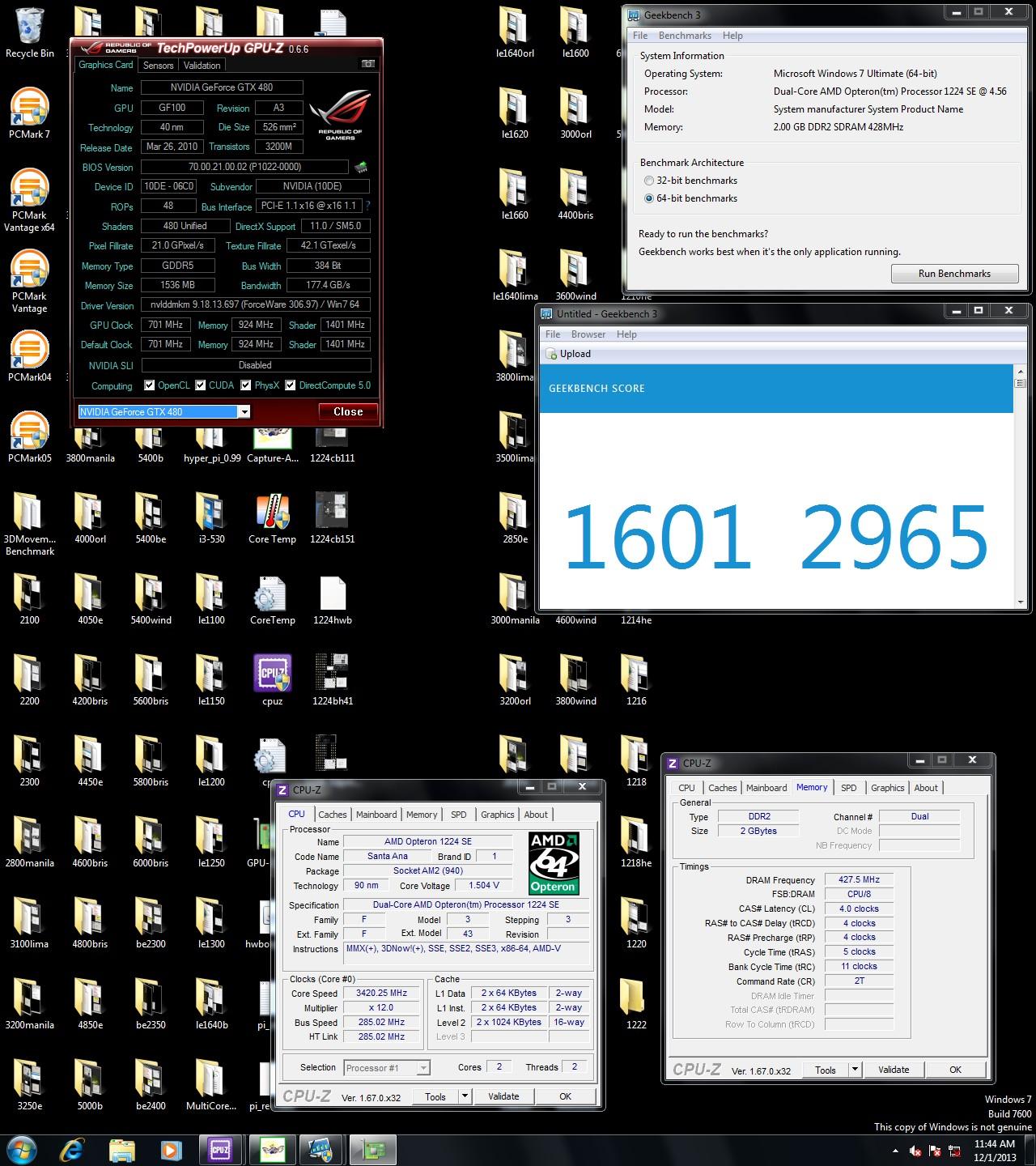1036x1166 pixels.
Task: Open the Browser menu in Geekbench results window
Action: [x=588, y=334]
